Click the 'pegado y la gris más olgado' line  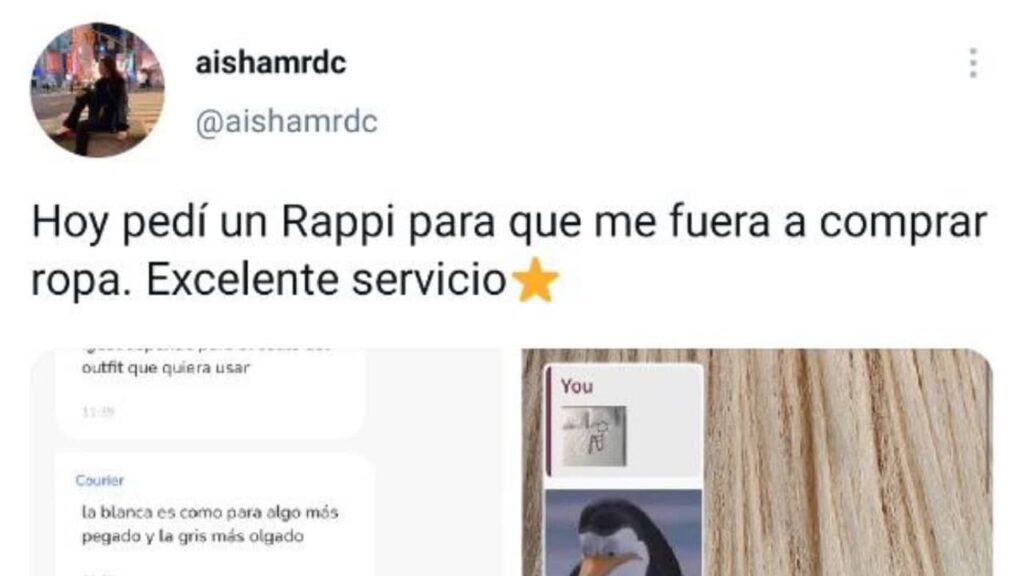[193, 536]
